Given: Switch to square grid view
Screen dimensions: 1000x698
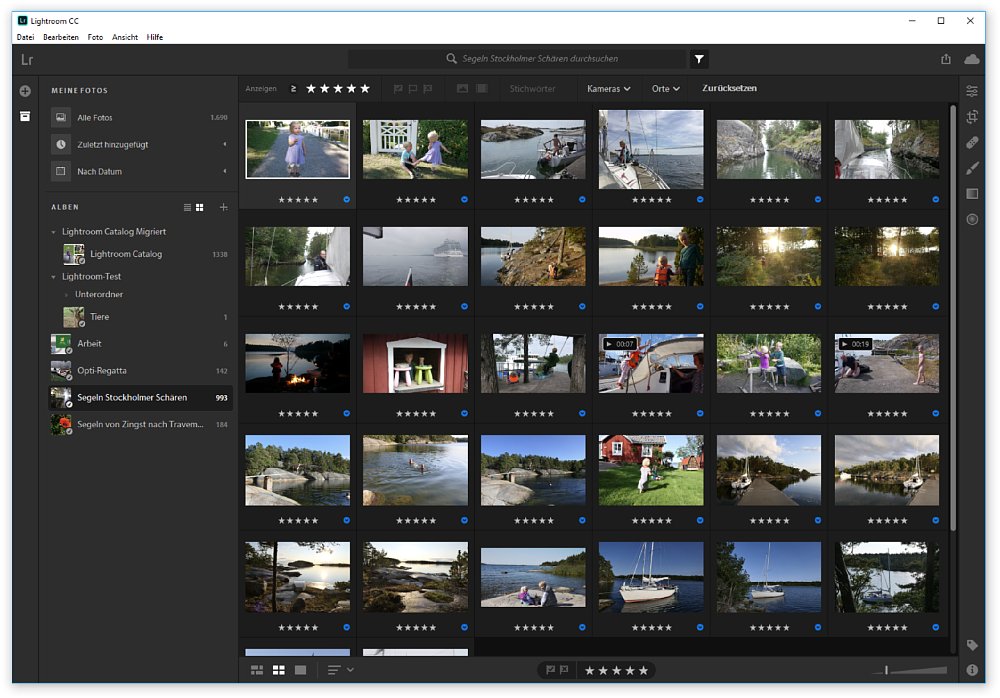Looking at the screenshot, I should (279, 670).
